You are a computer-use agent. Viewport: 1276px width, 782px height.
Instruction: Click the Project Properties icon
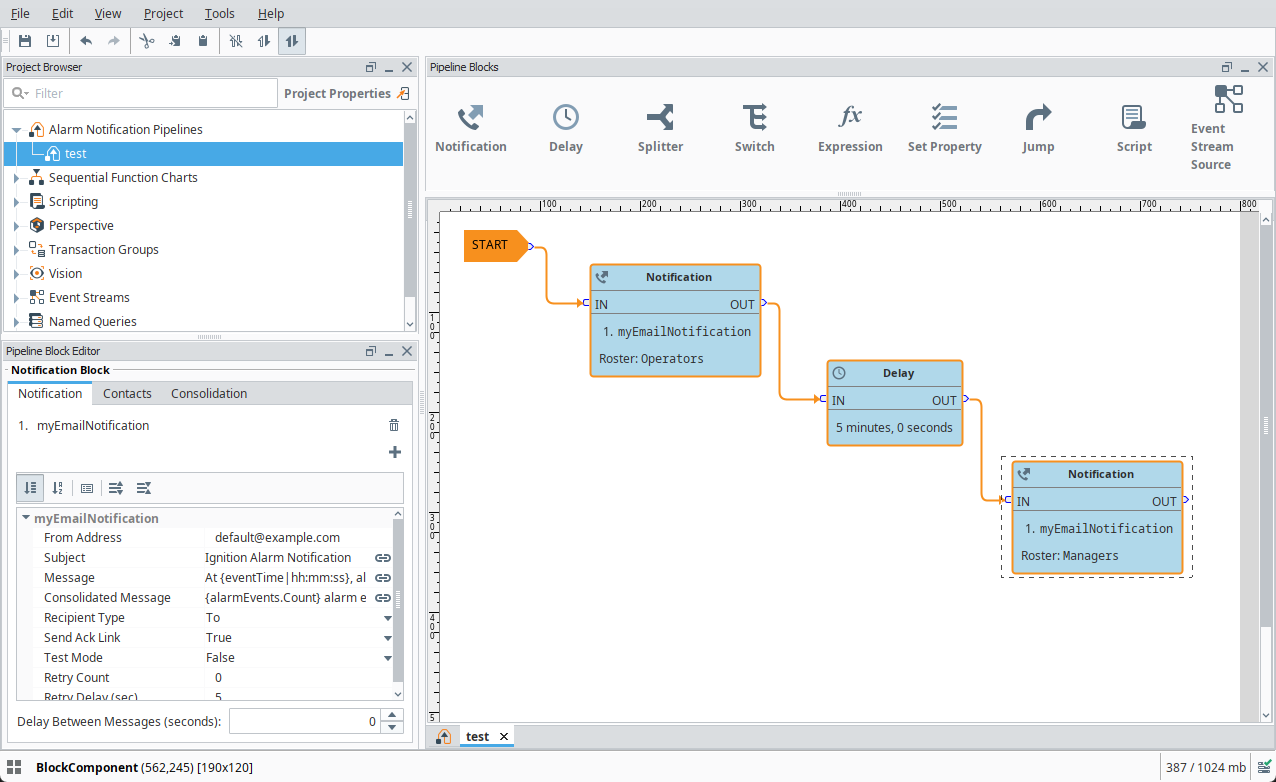[403, 93]
